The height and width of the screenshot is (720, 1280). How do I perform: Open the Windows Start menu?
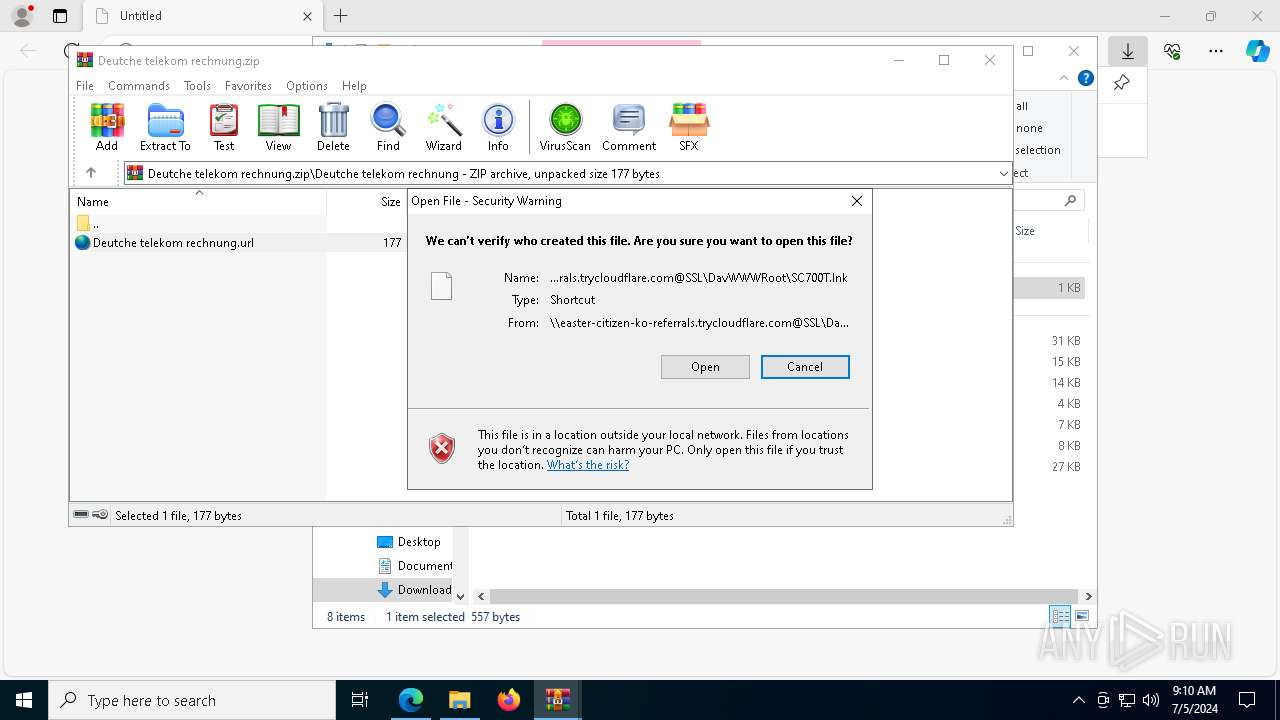coord(24,700)
